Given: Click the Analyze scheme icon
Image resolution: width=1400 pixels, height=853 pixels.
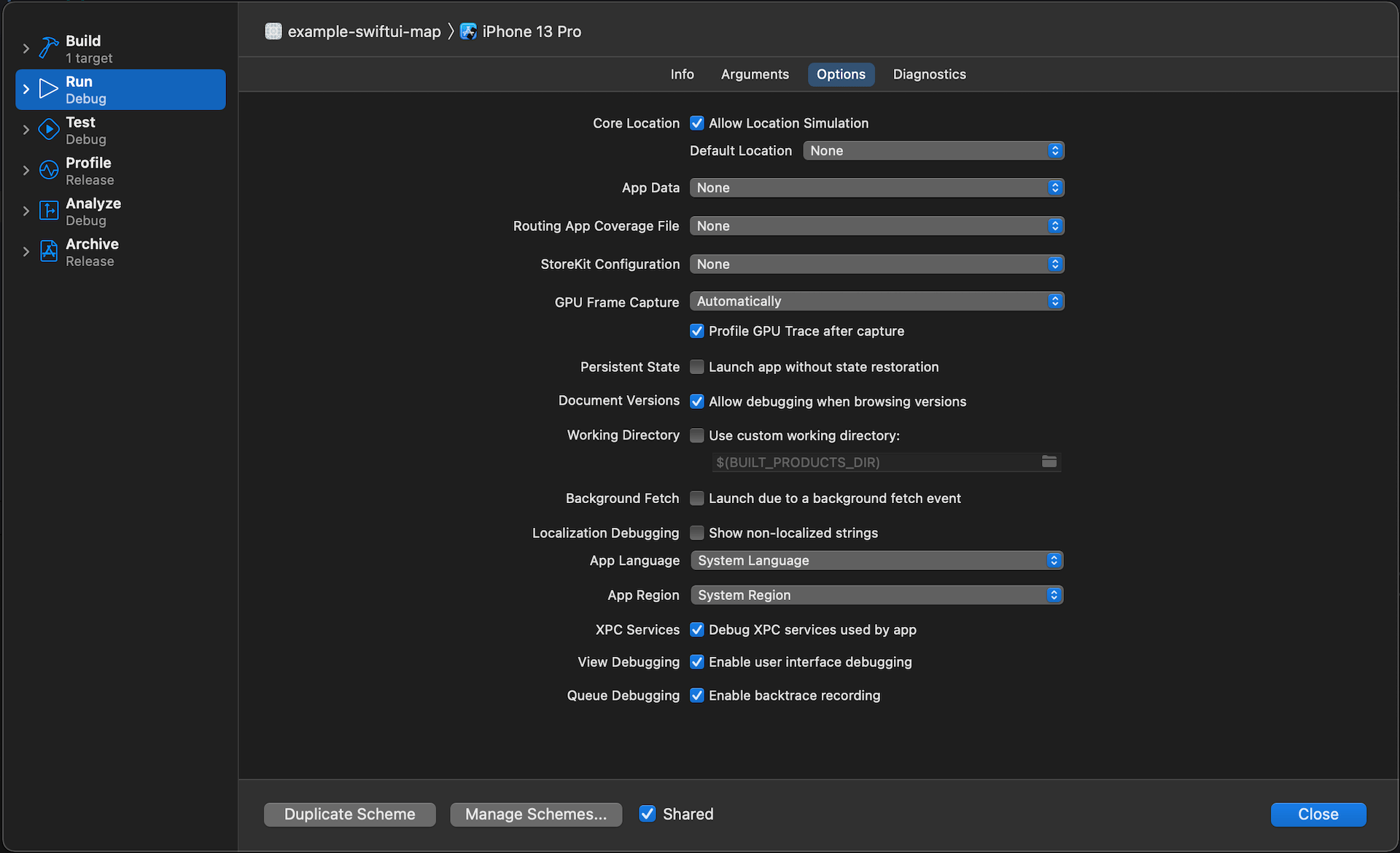Looking at the screenshot, I should point(48,211).
